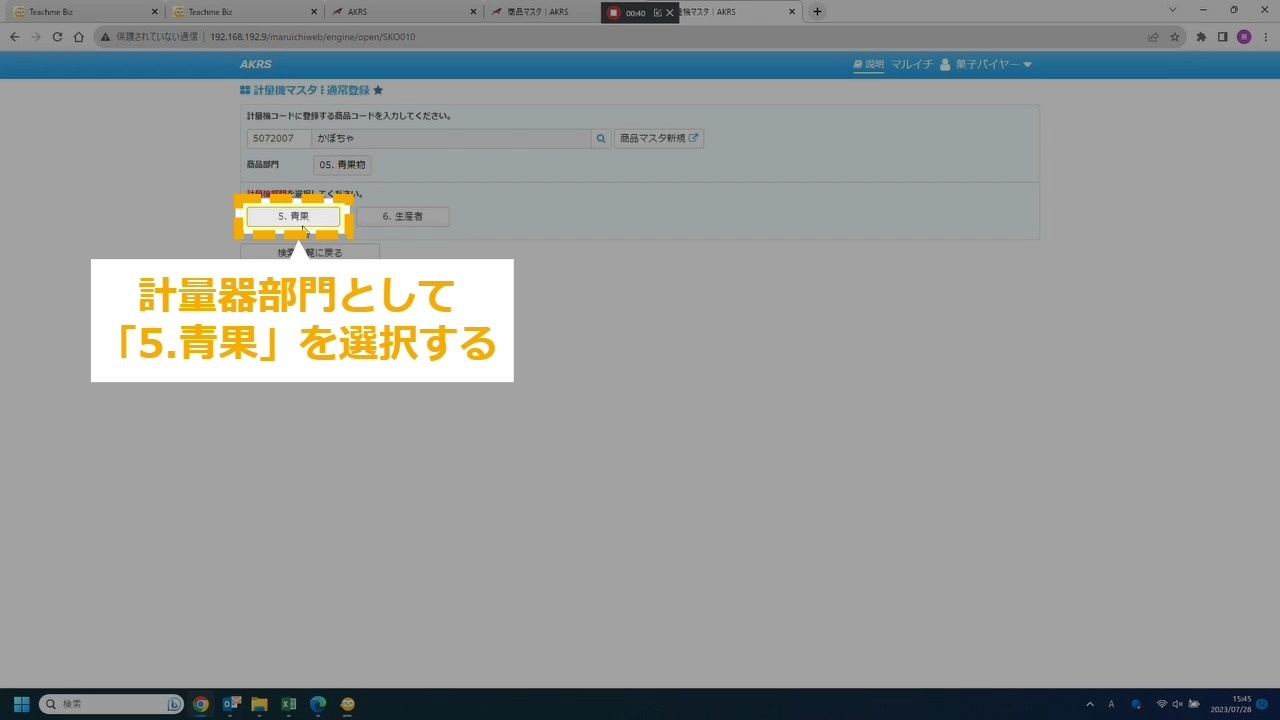Click the favorite star next to 計量機マスタ title
Viewport: 1280px width, 720px height.
pos(378,91)
